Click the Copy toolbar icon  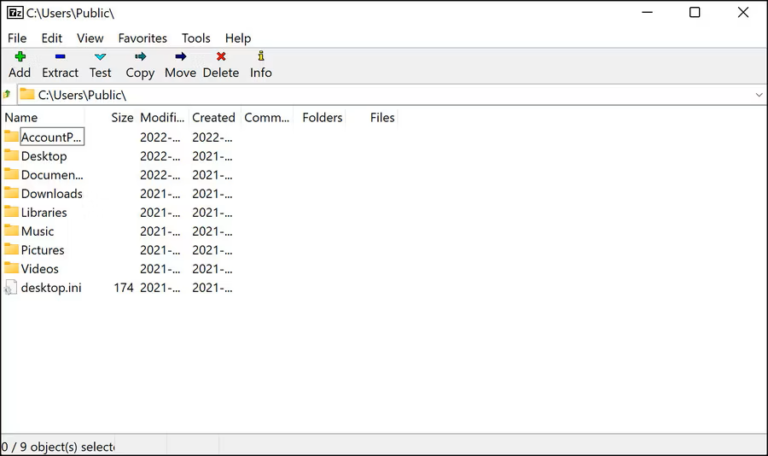(x=140, y=57)
